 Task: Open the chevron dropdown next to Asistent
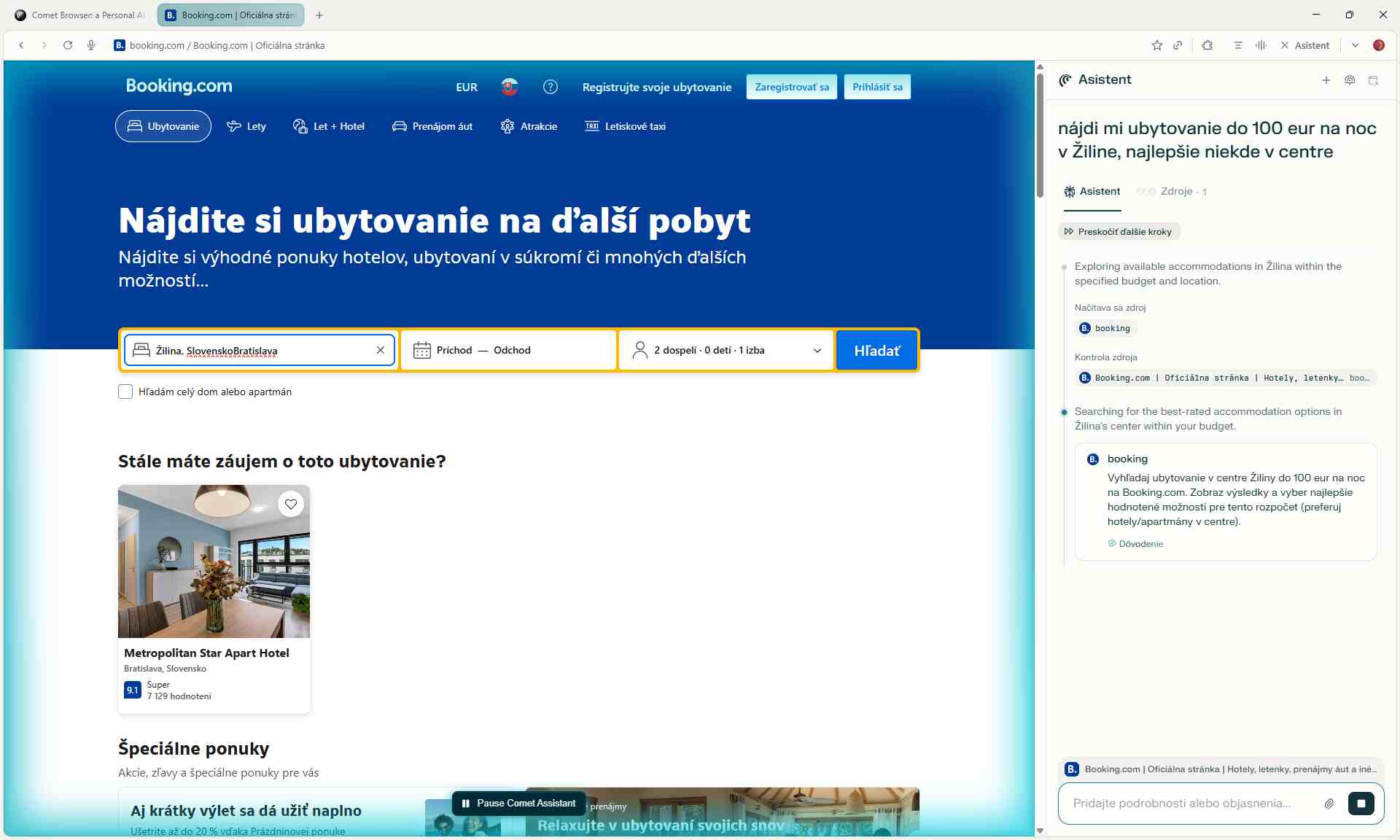(1355, 45)
